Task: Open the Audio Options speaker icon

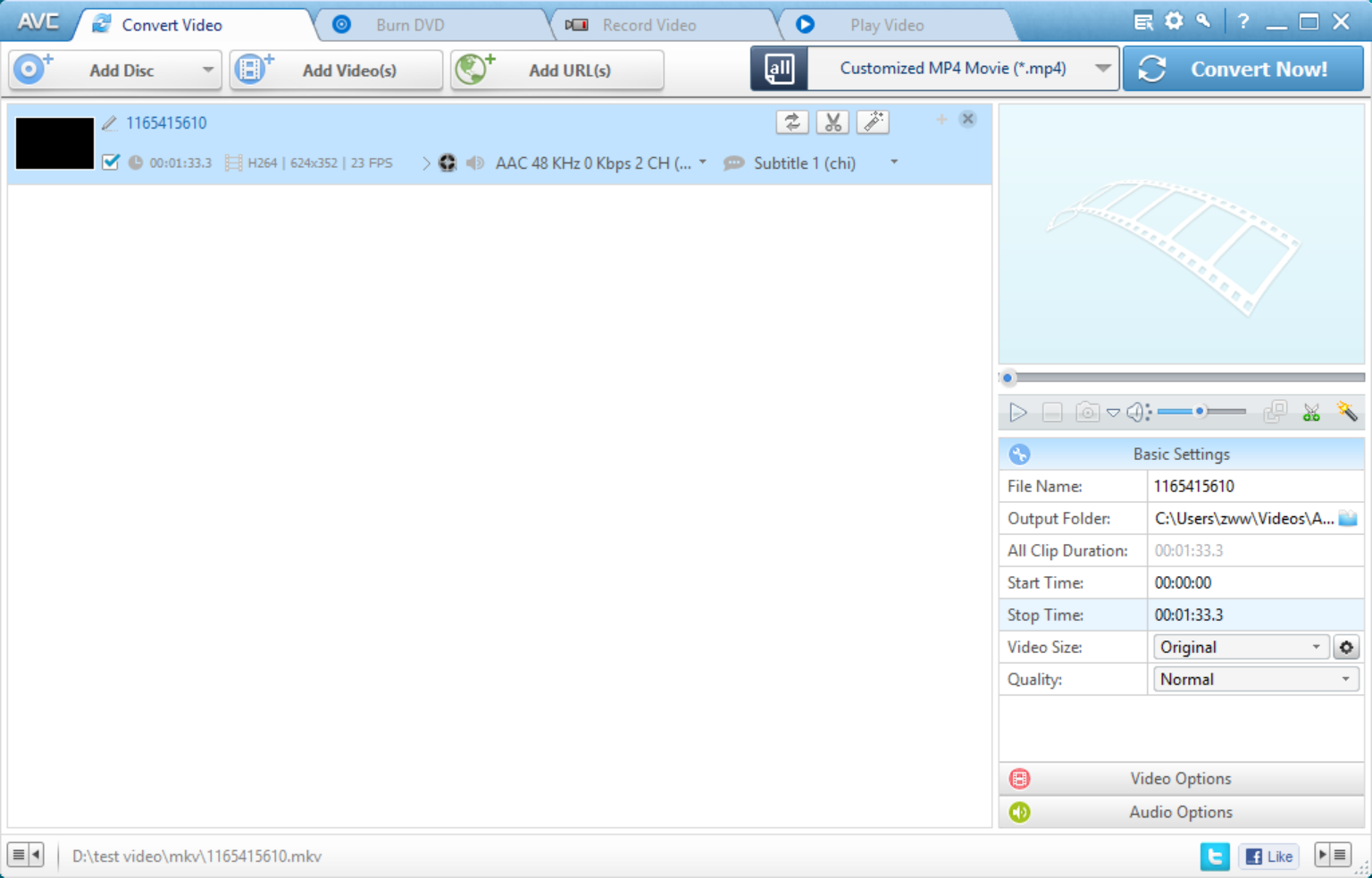Action: [1019, 812]
